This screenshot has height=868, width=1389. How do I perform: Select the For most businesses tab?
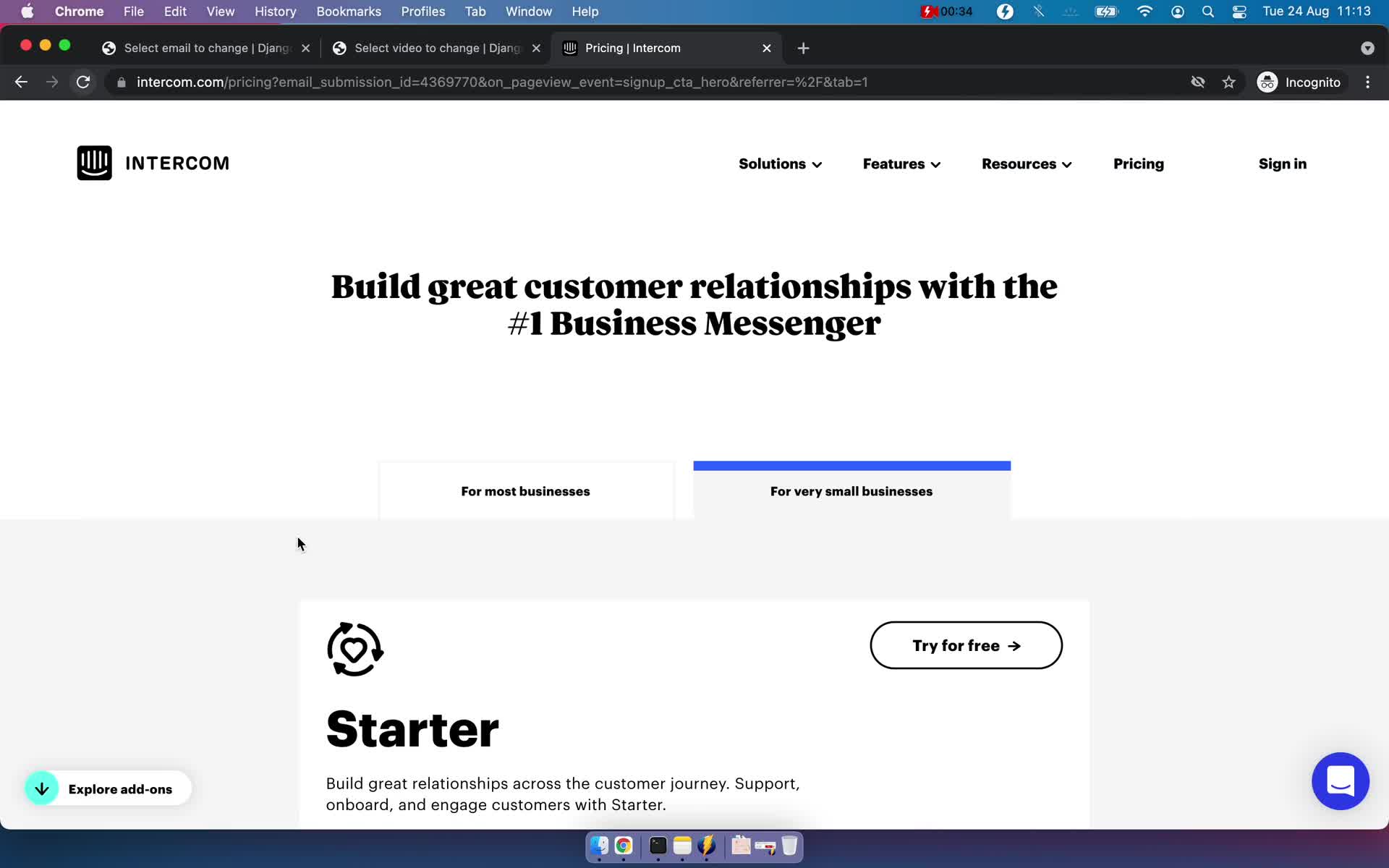point(526,491)
